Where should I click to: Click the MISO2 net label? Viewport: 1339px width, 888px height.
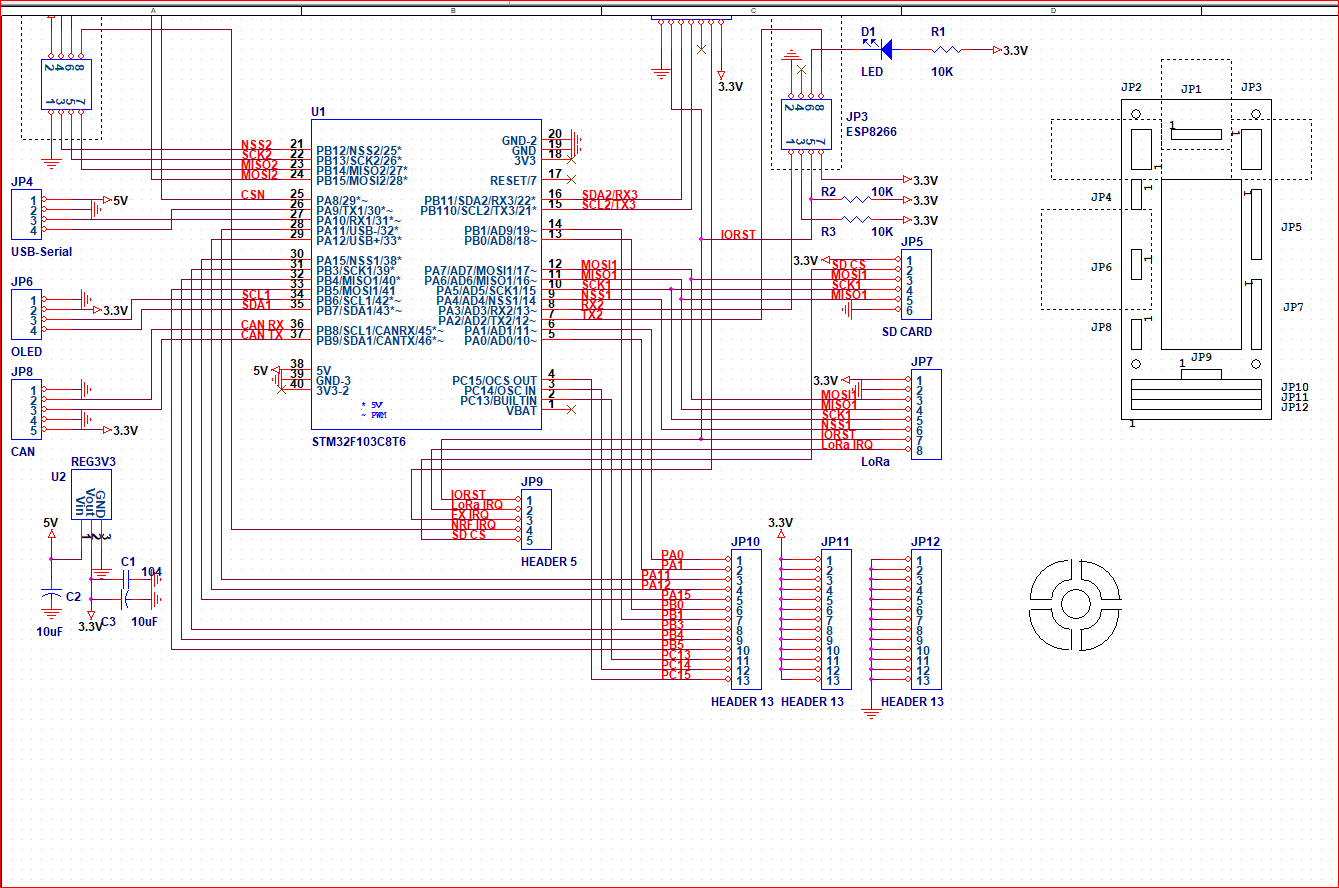coord(259,165)
